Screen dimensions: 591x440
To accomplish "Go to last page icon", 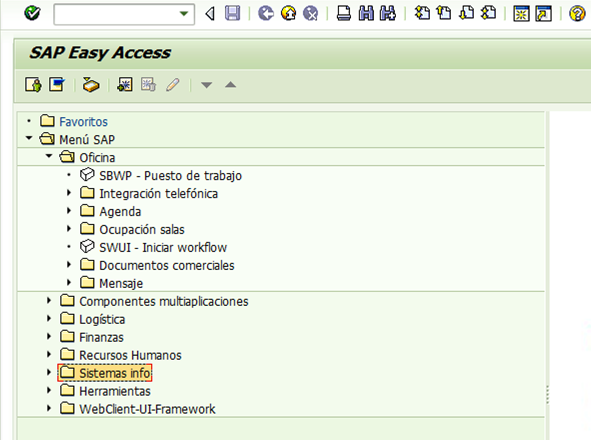I will 488,14.
